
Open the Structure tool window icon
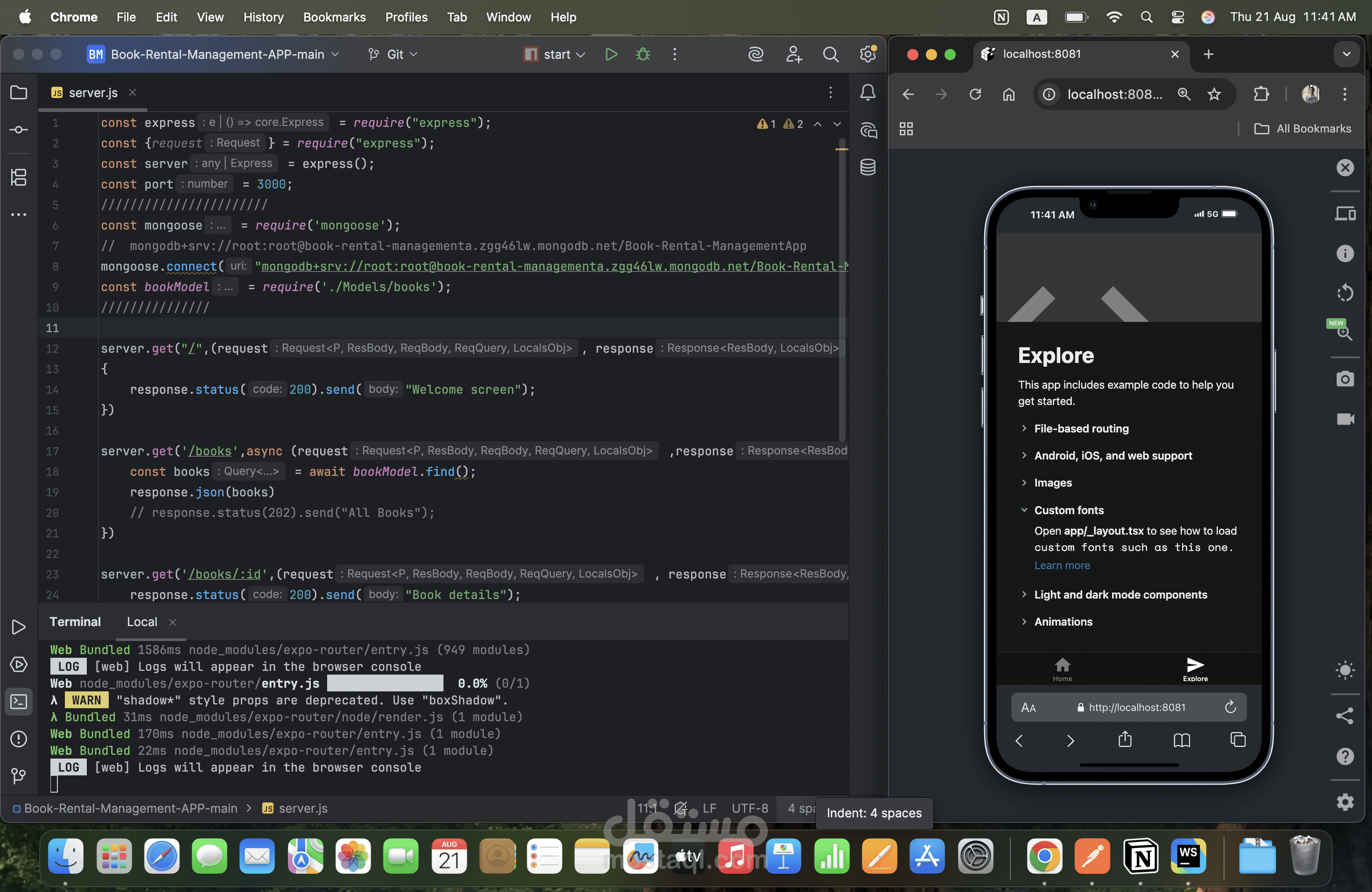point(19,177)
